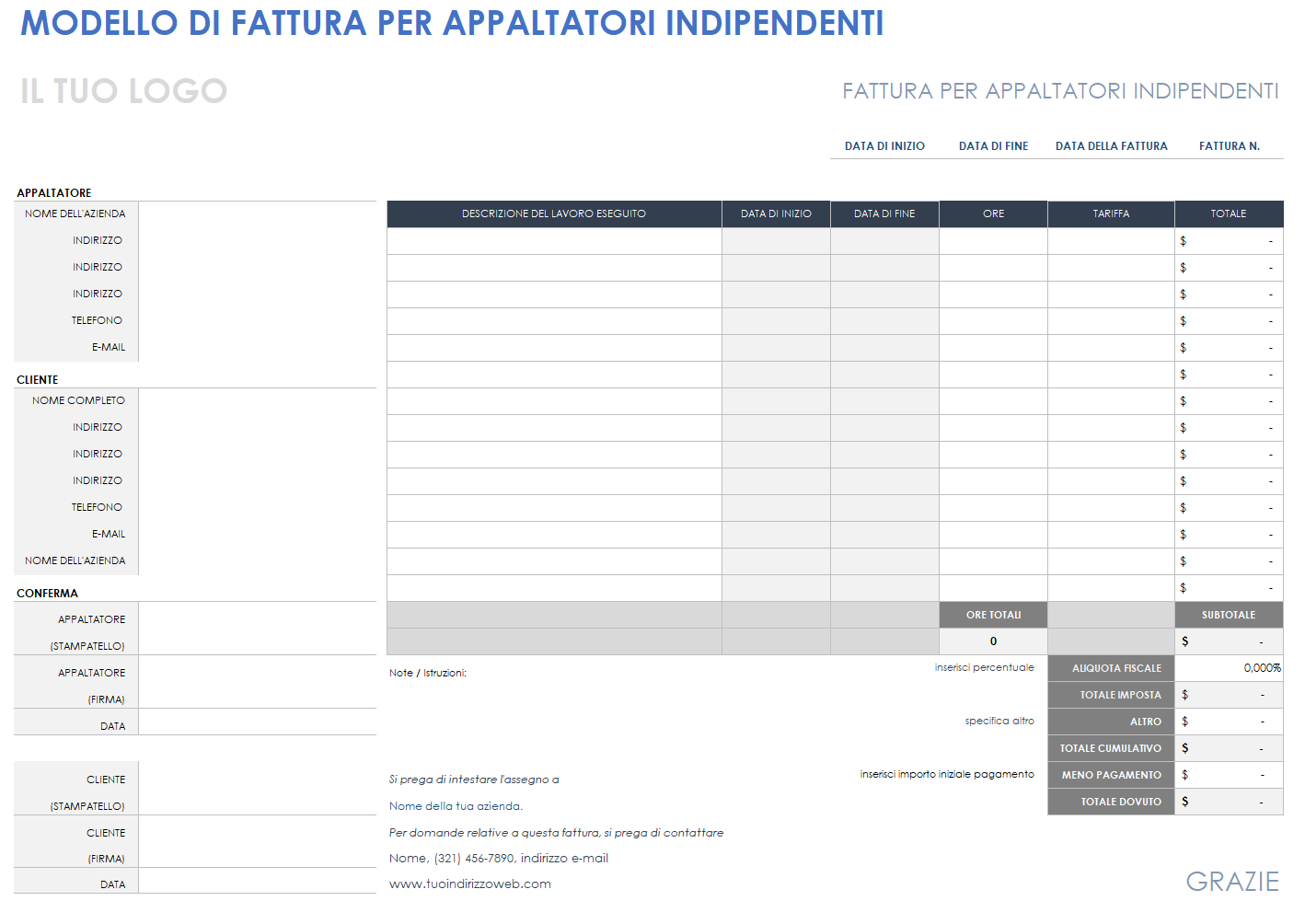
Task: Select 'Si prega di intestare l'assegno a' text
Action: tap(474, 780)
